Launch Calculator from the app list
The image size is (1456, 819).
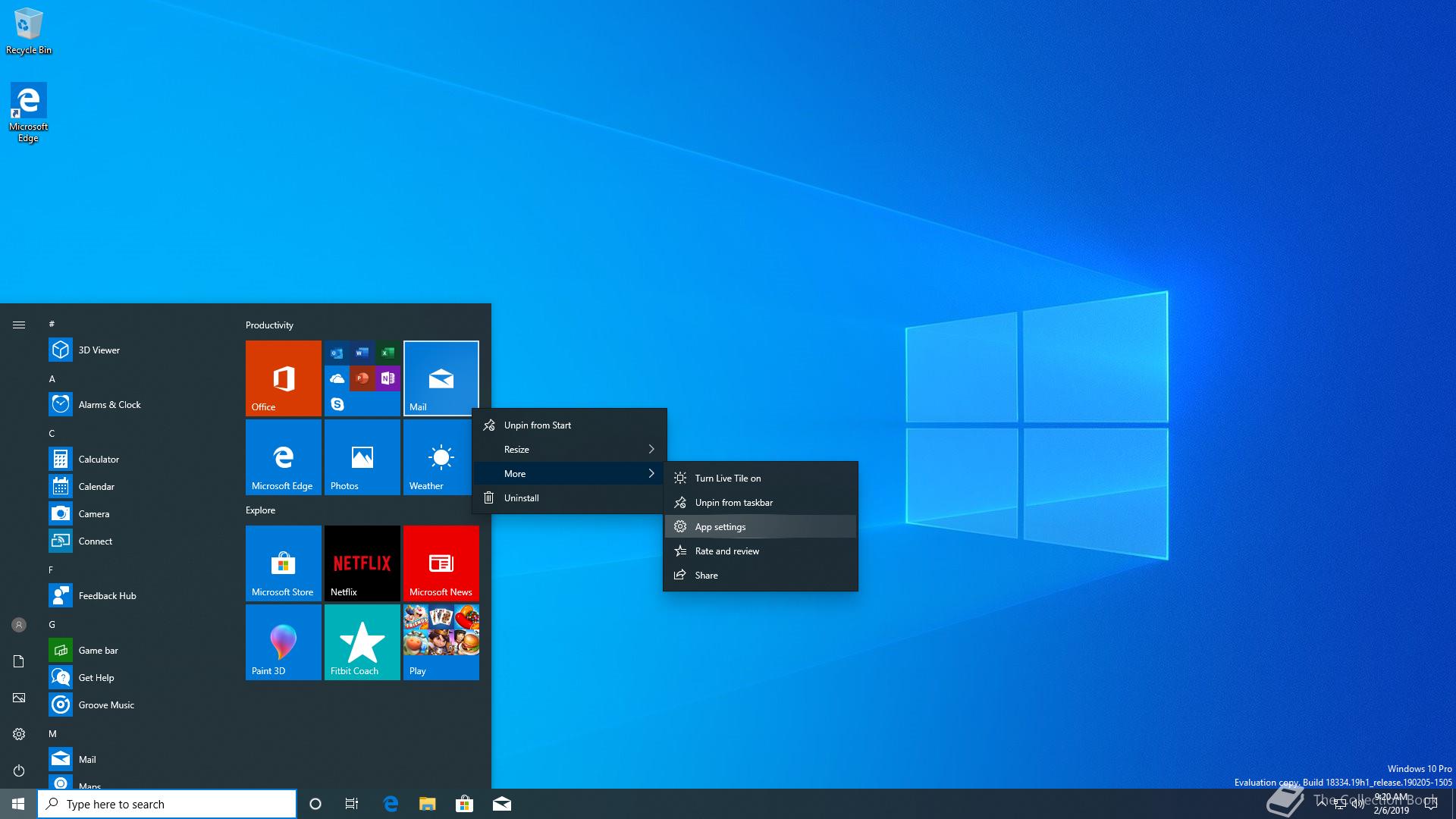140,460
